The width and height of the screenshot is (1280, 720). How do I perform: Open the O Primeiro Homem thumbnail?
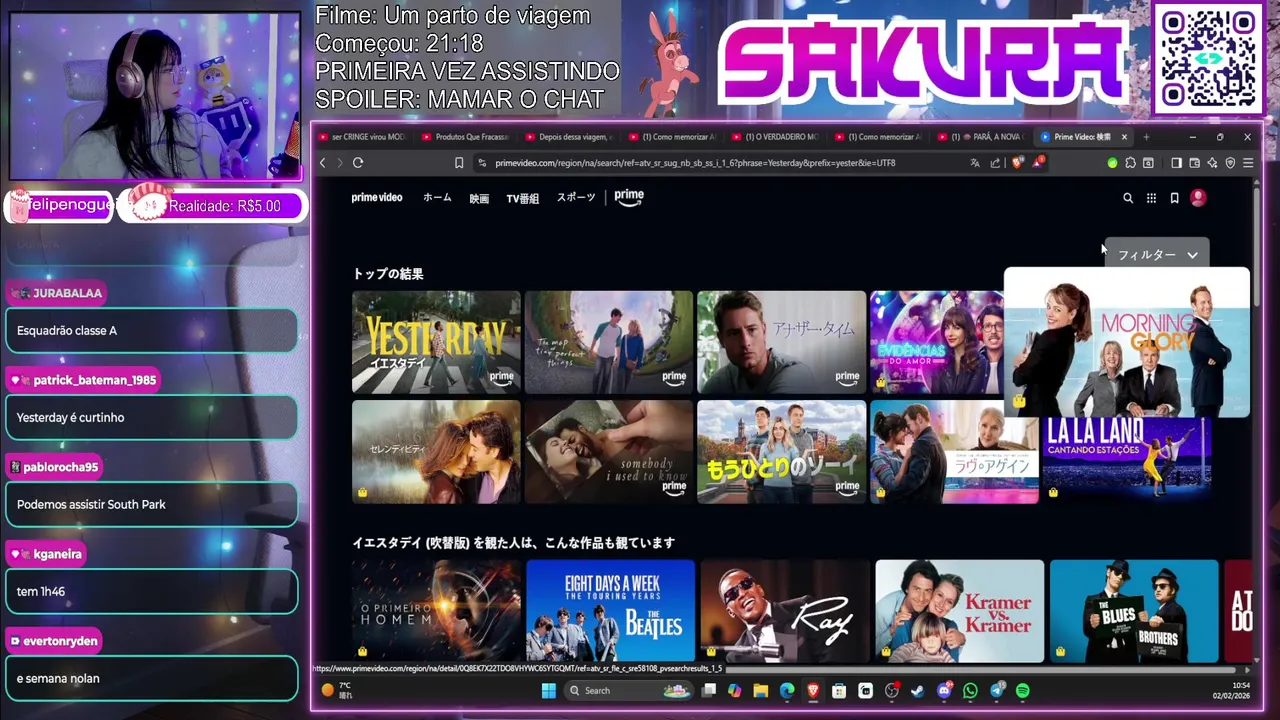tap(436, 611)
